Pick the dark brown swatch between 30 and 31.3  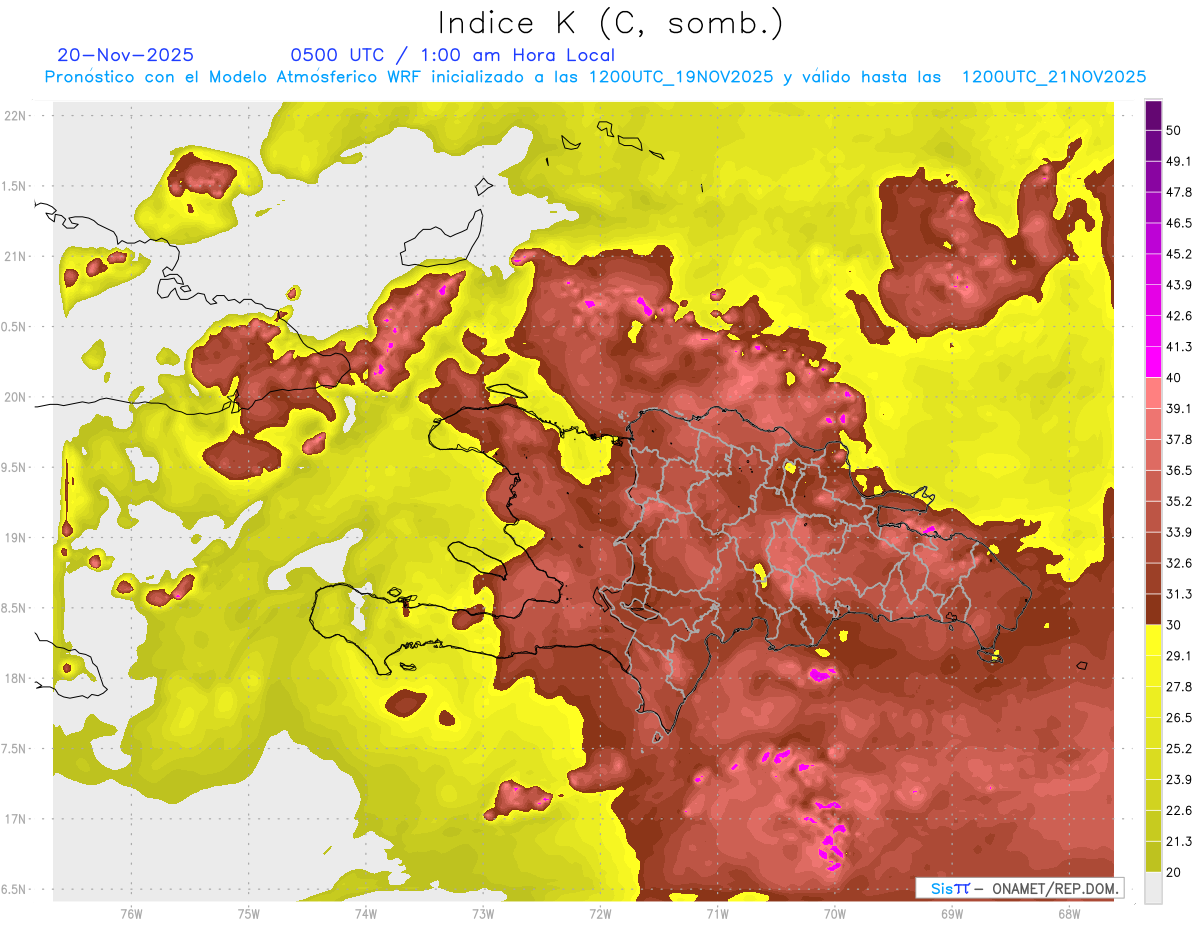pyautogui.click(x=1153, y=610)
